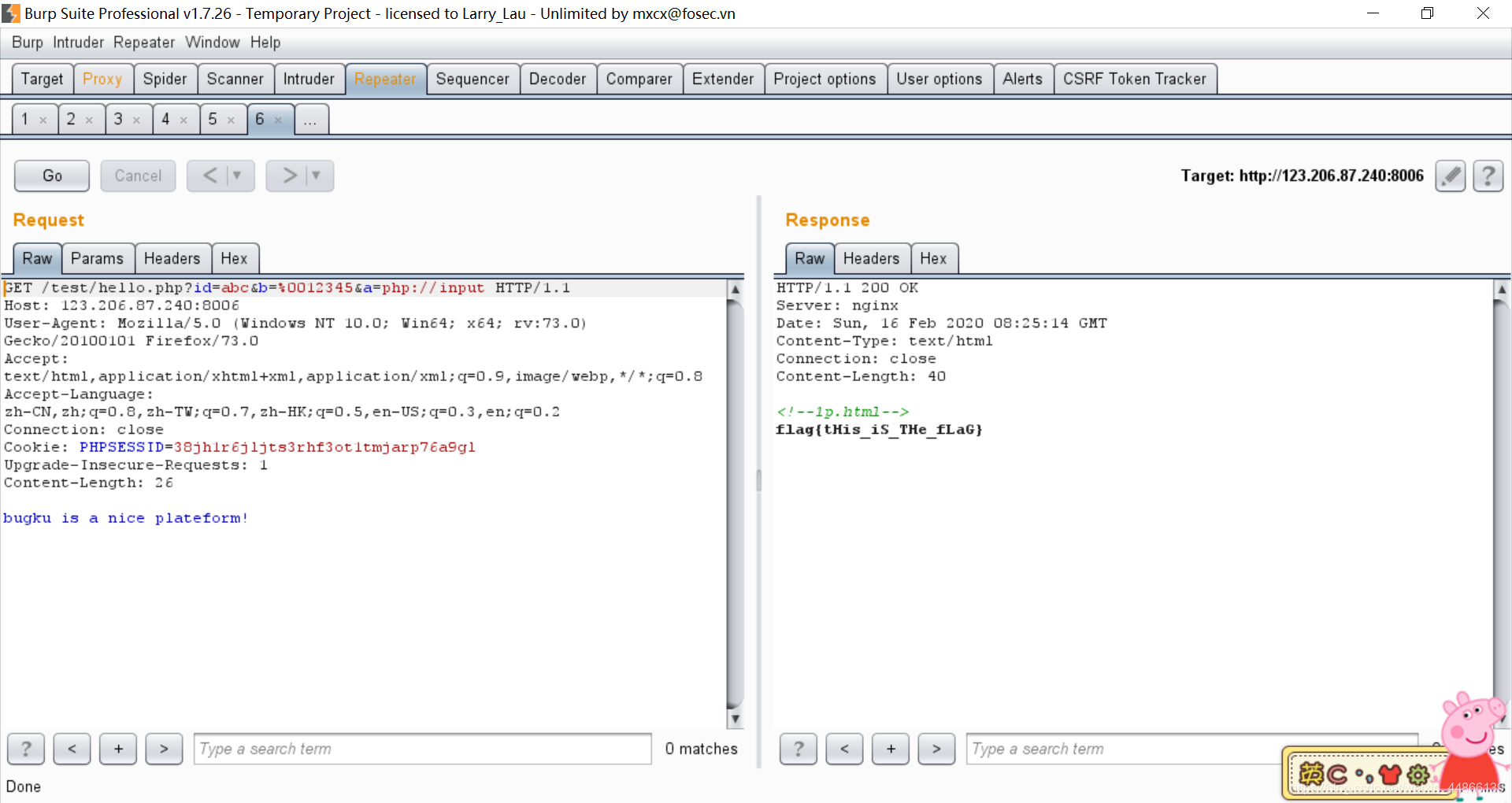Close Repeater tab 2
The image size is (1512, 803).
click(x=89, y=120)
